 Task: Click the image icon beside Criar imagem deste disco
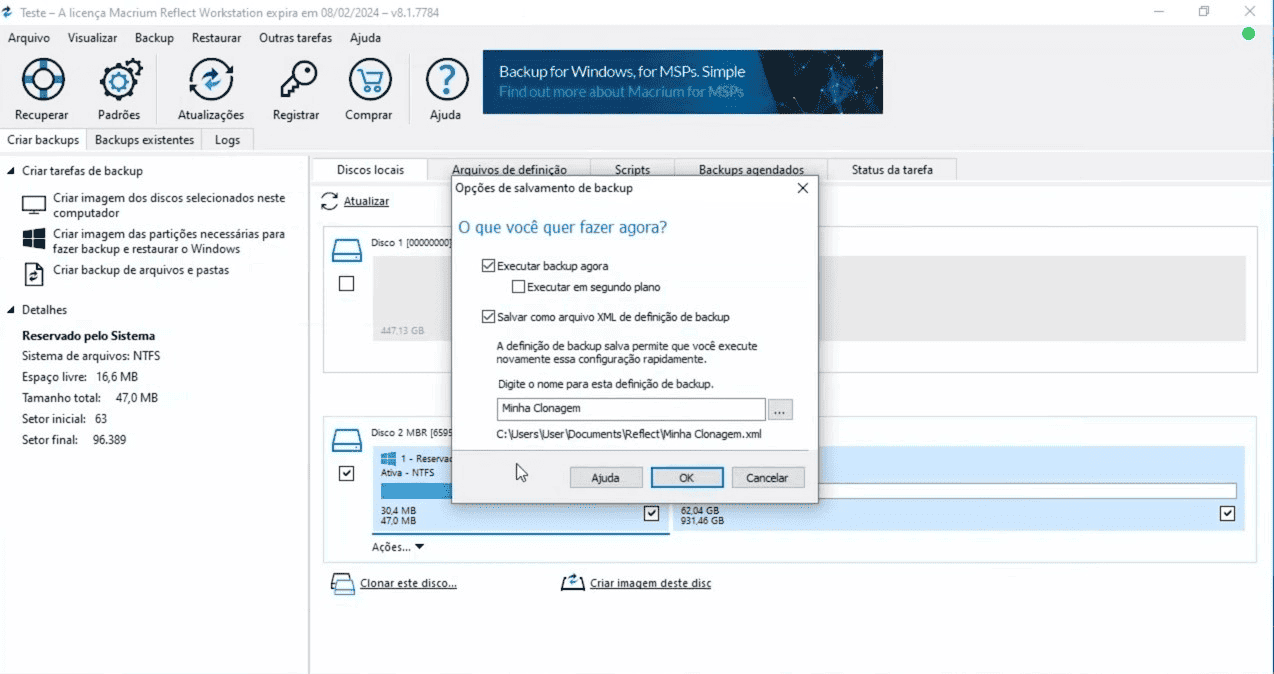click(574, 583)
